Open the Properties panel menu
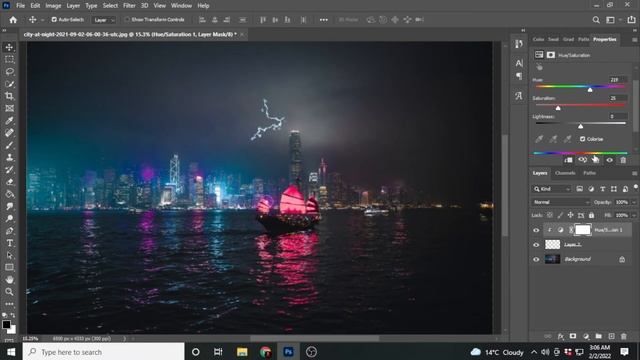 coord(634,40)
